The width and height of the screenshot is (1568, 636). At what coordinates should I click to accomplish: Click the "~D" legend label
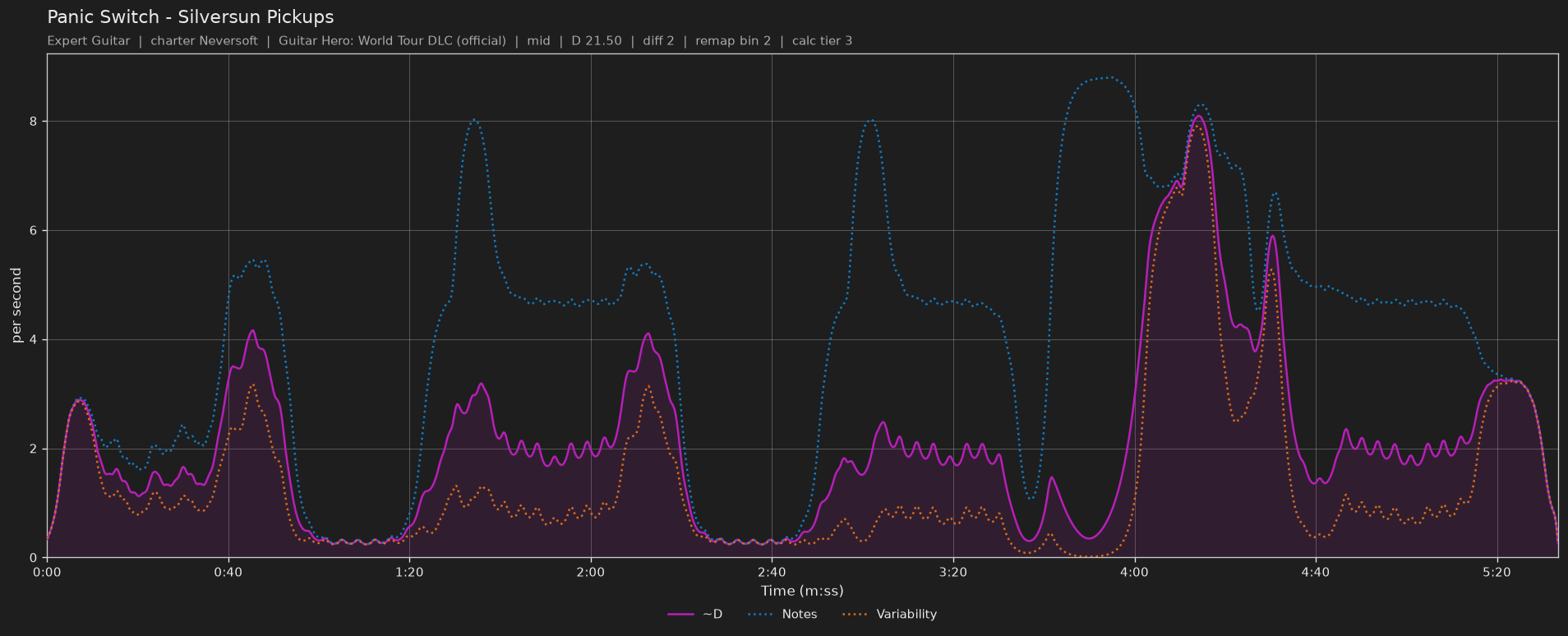pyautogui.click(x=713, y=615)
